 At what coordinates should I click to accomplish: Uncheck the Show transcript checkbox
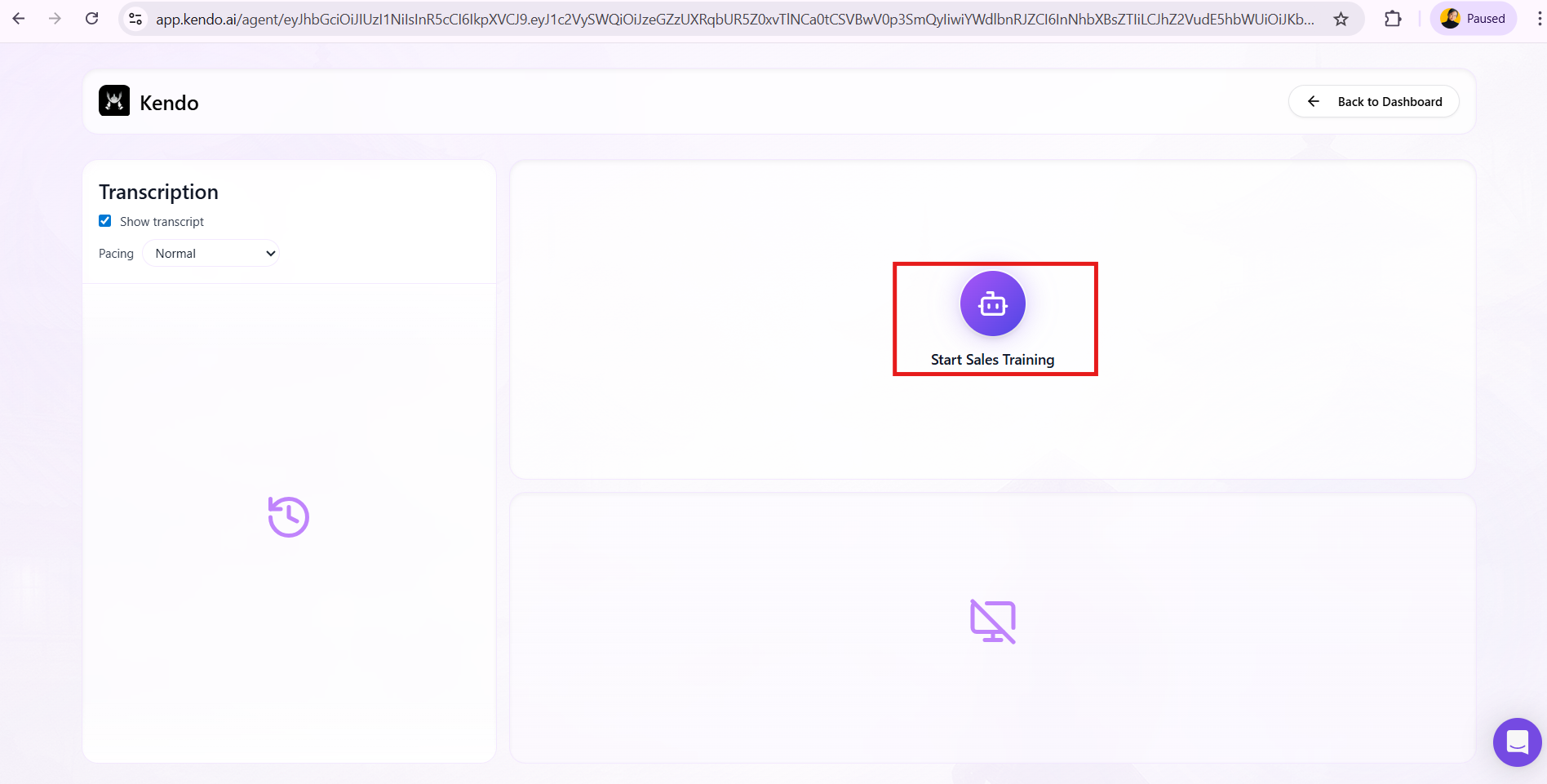click(x=105, y=221)
